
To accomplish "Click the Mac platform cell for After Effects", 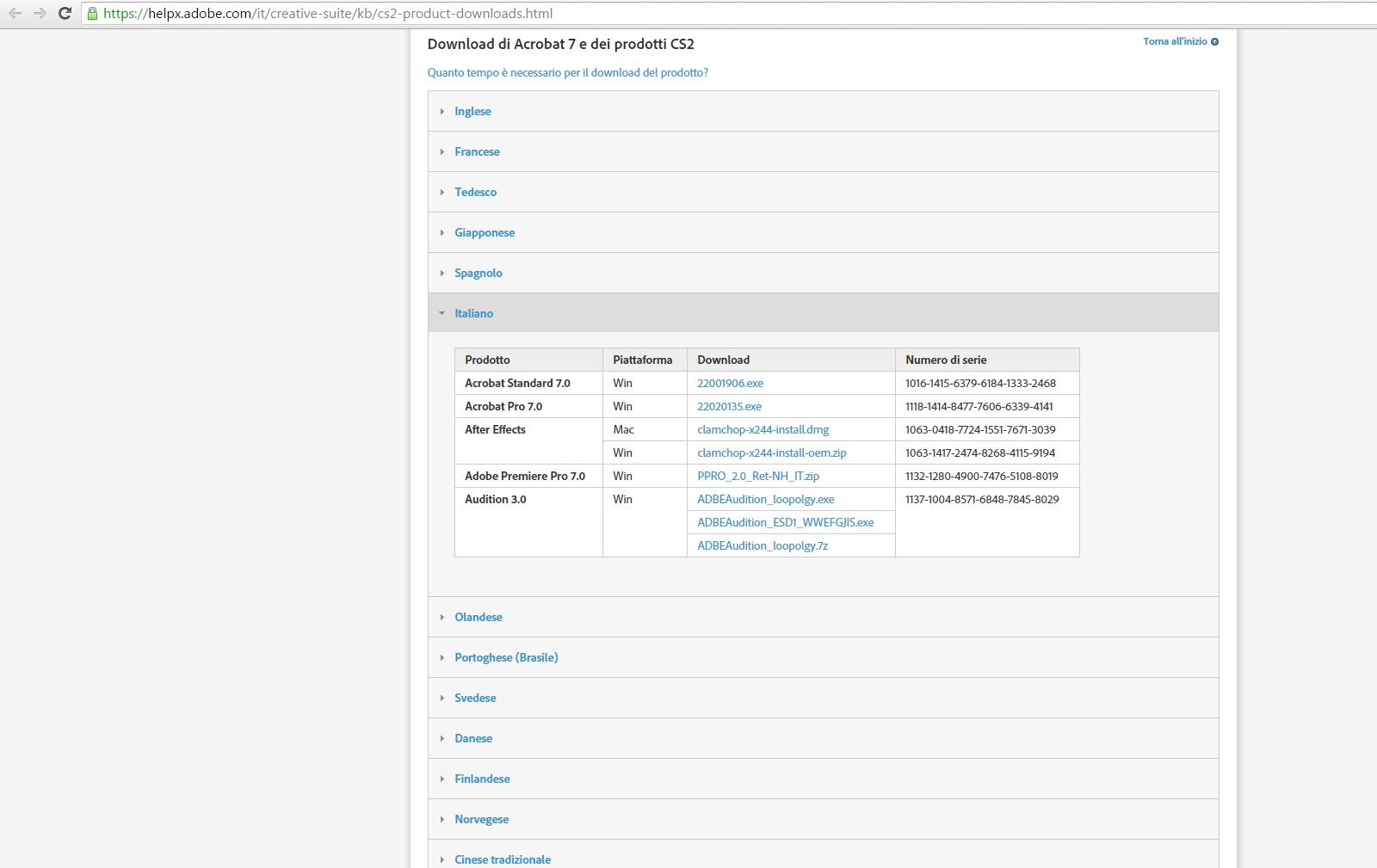I will click(x=645, y=429).
